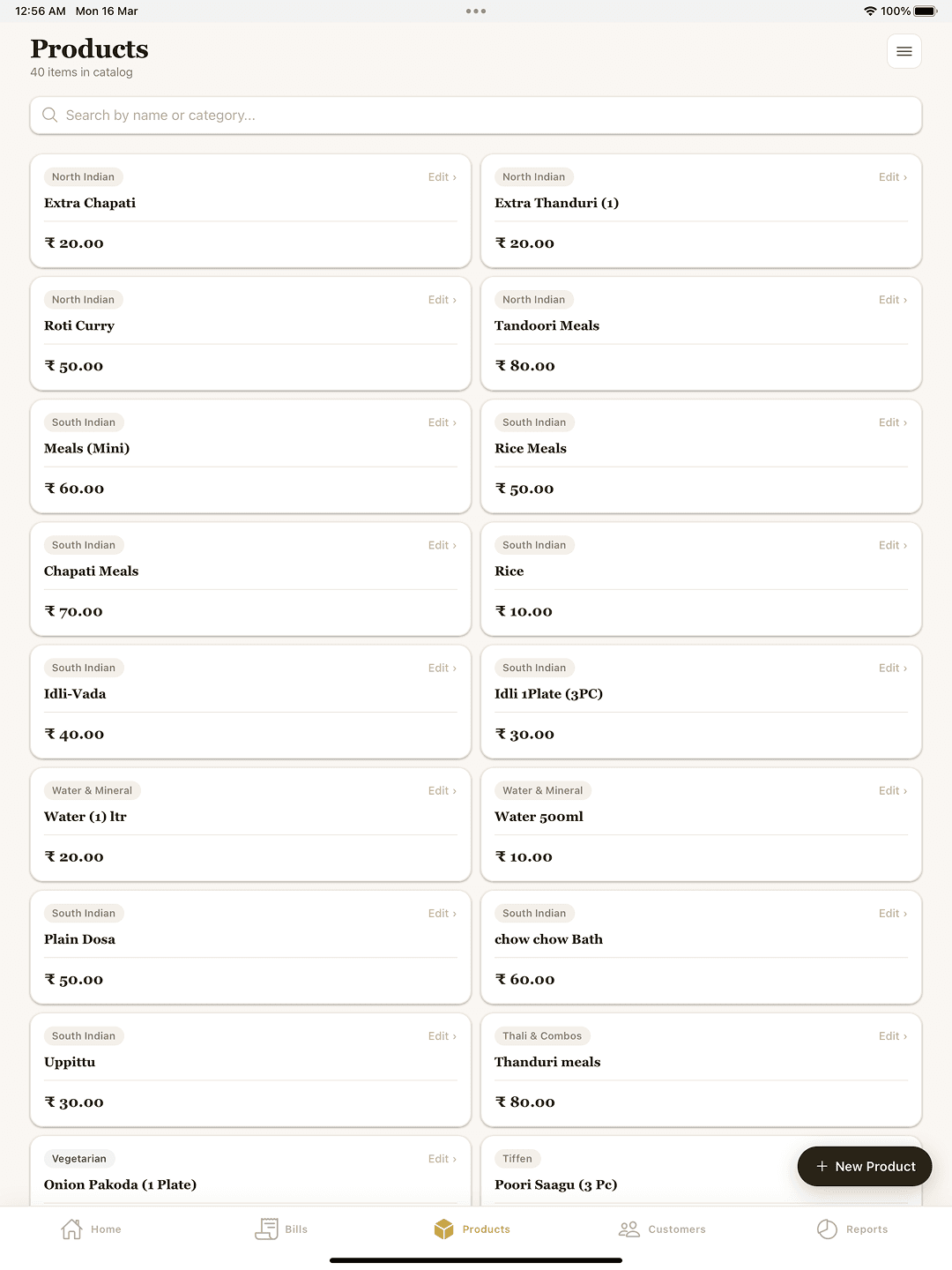Expand Edit chevron for Tandoori Meals
Viewport: 952px width, 1270px height.
tap(905, 300)
